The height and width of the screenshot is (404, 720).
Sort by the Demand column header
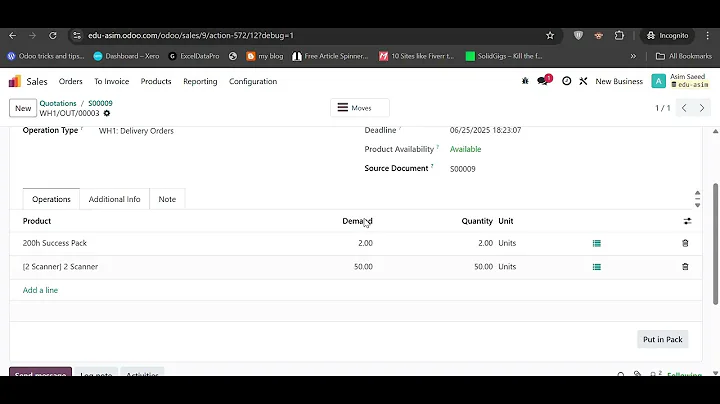coord(357,221)
